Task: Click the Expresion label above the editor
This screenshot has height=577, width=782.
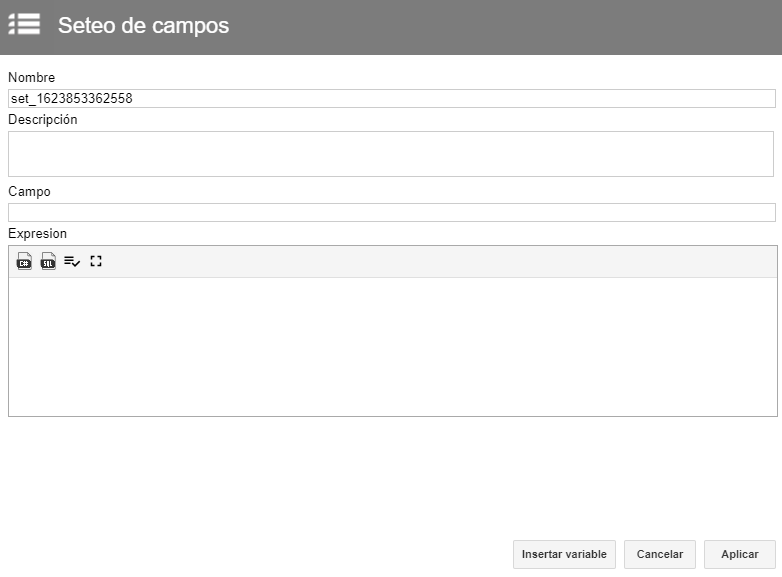Action: [37, 233]
